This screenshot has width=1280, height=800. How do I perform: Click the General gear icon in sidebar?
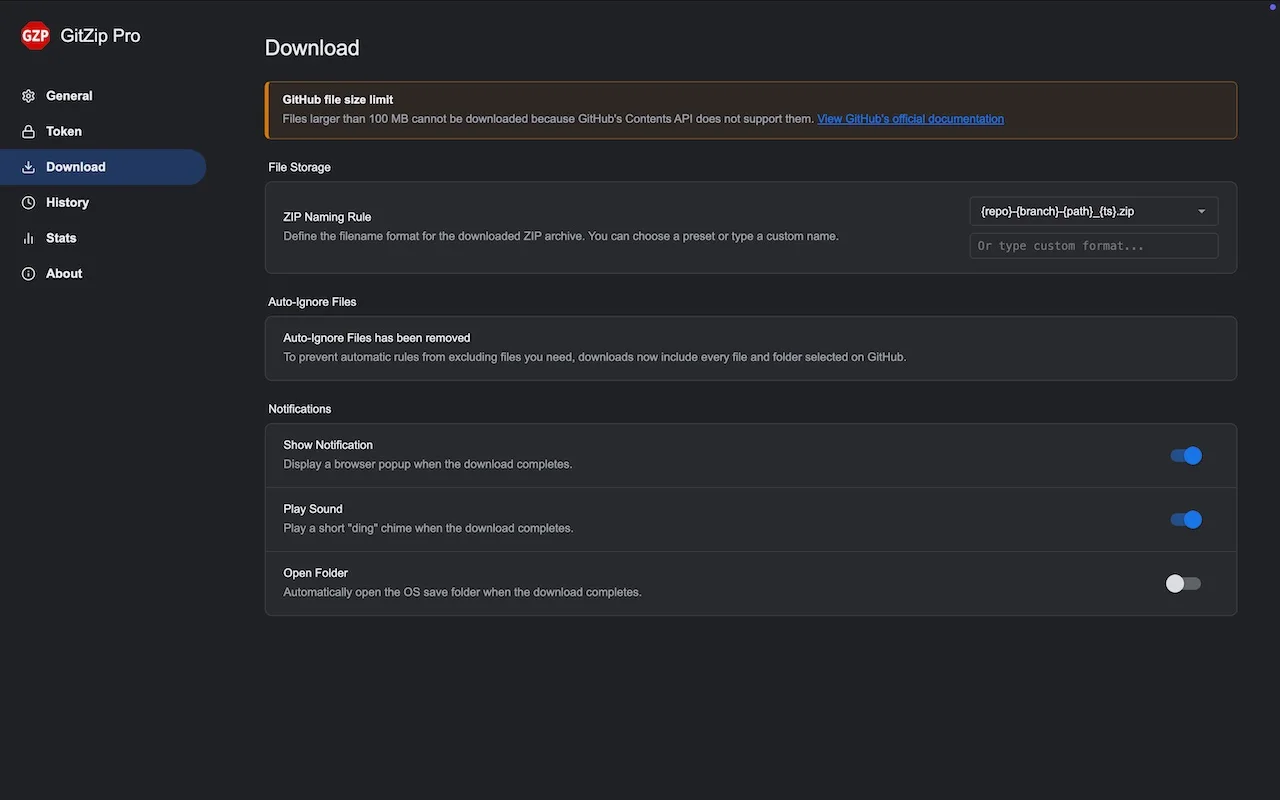[28, 96]
